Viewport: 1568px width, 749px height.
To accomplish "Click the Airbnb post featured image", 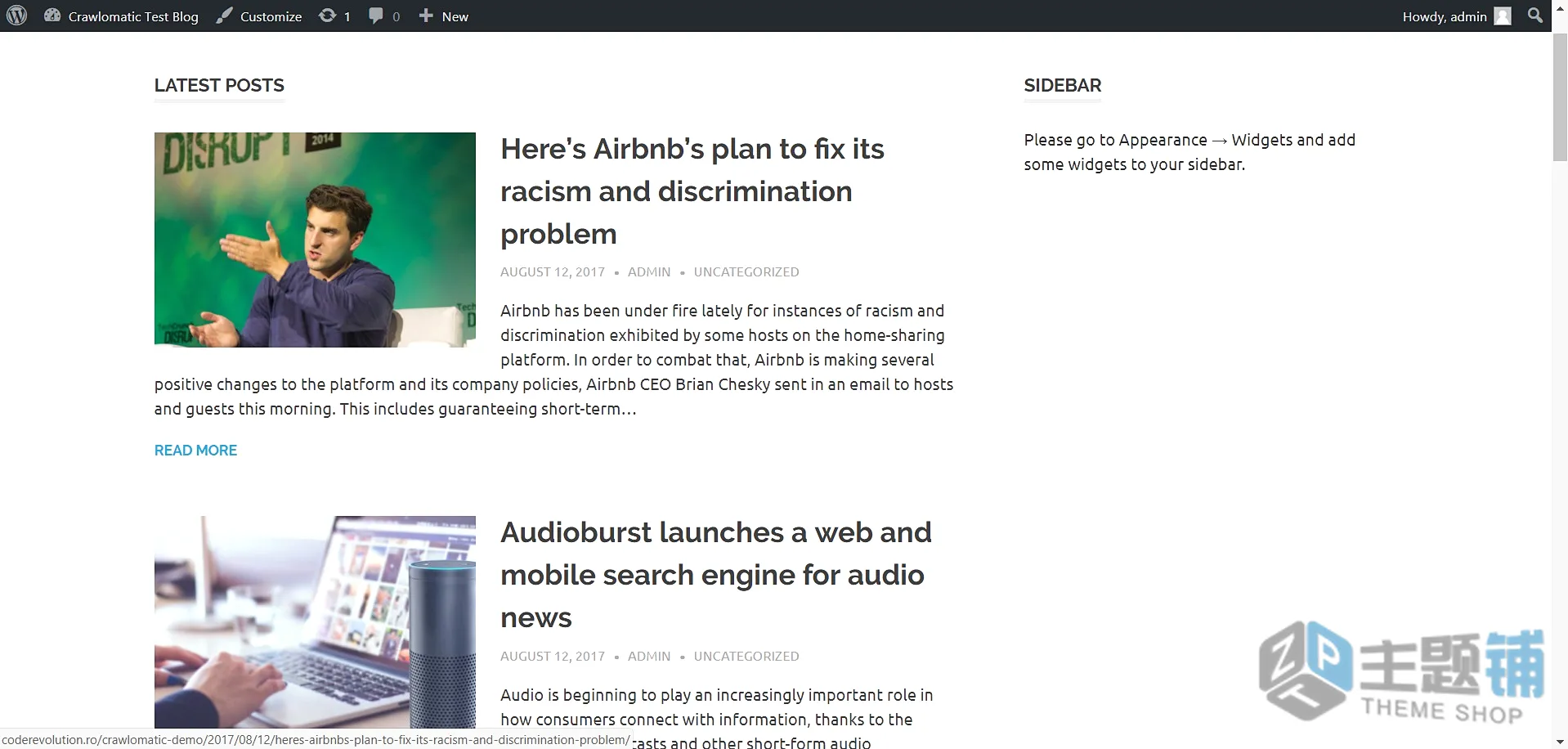I will 315,240.
